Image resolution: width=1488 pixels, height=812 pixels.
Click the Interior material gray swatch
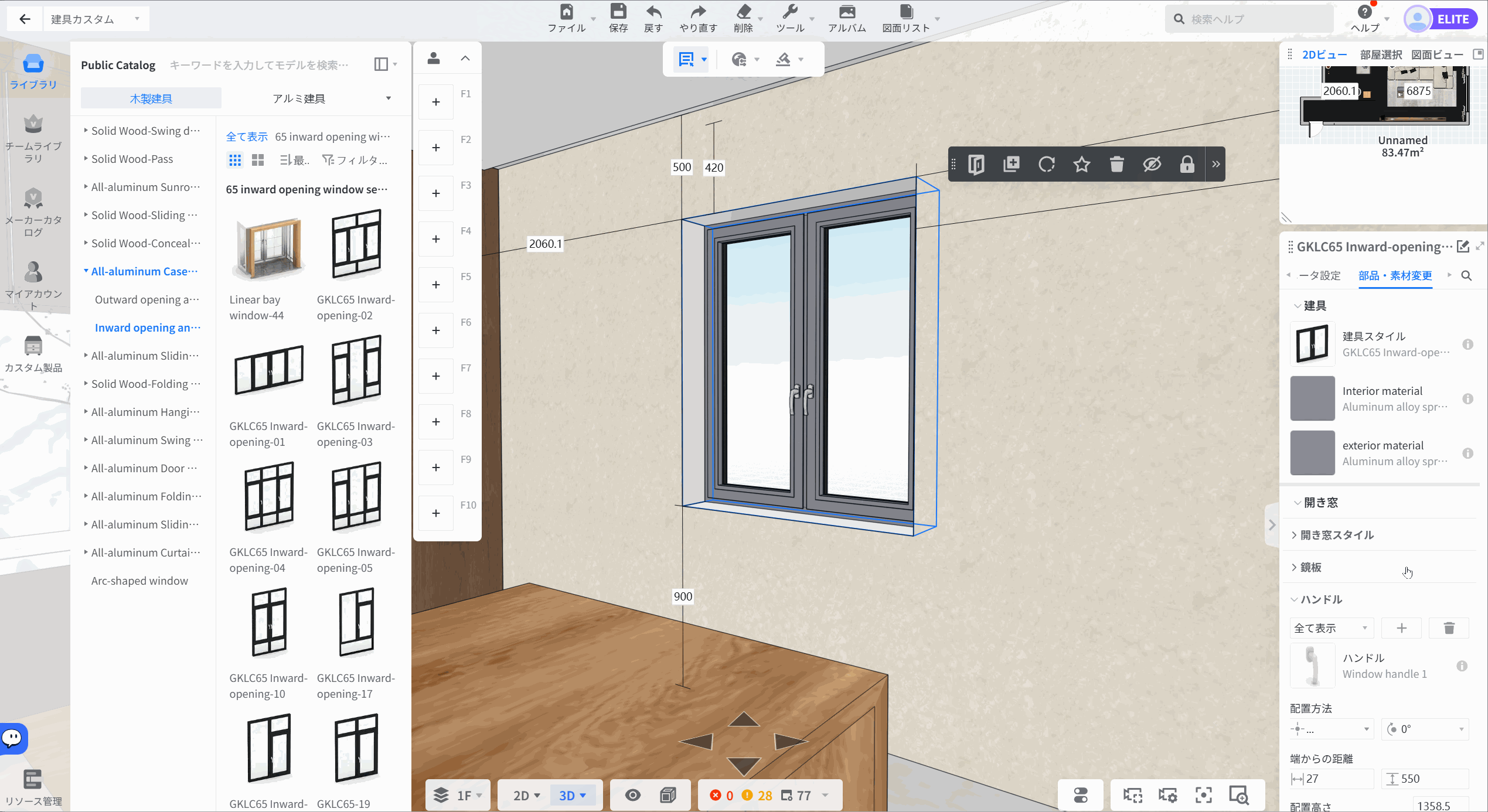pyautogui.click(x=1313, y=398)
